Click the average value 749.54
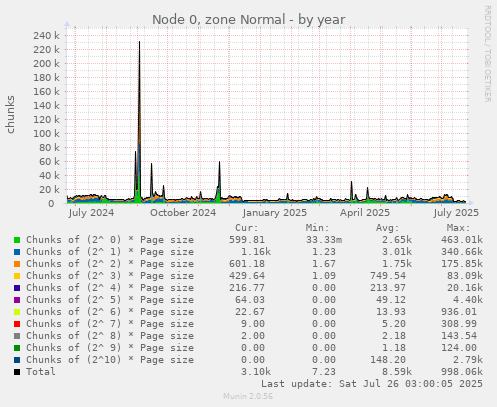497x407 pixels. [388, 276]
